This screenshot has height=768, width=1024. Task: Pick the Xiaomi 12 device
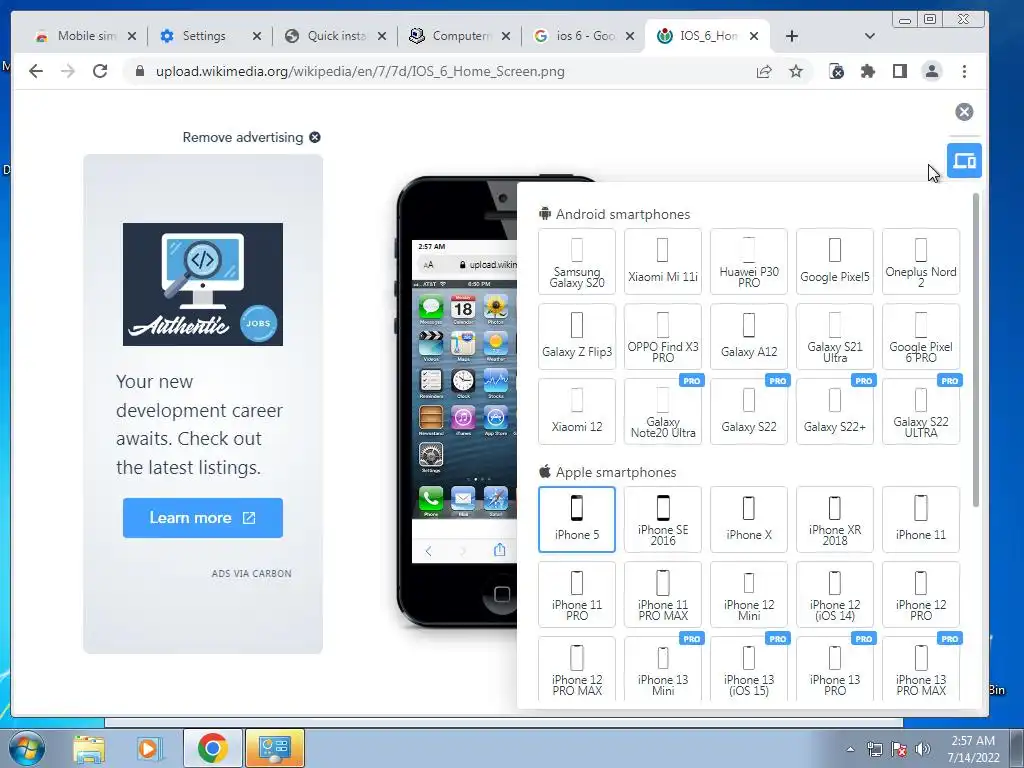click(x=577, y=412)
